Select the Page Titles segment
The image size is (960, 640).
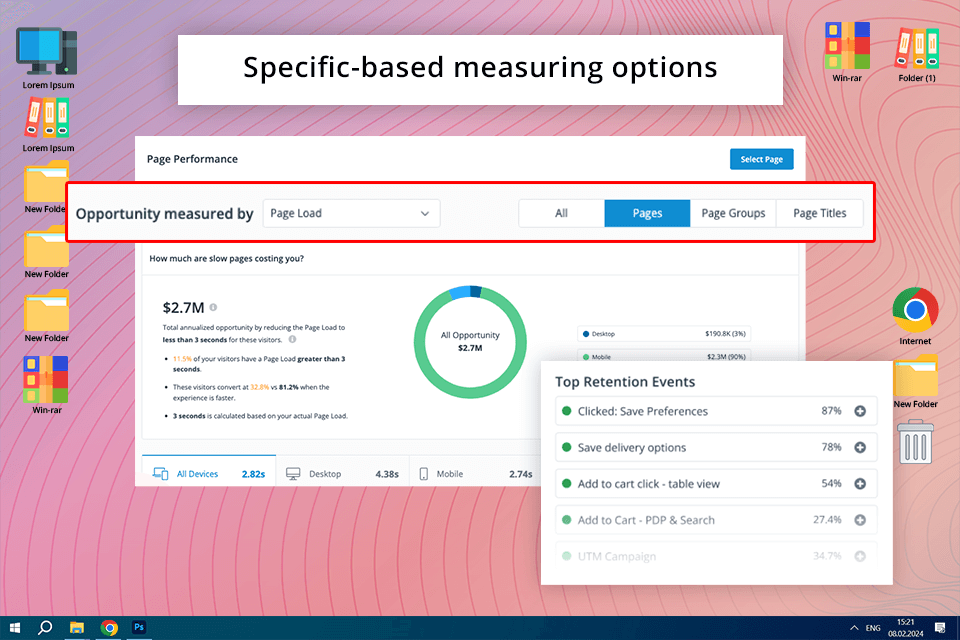pyautogui.click(x=819, y=213)
